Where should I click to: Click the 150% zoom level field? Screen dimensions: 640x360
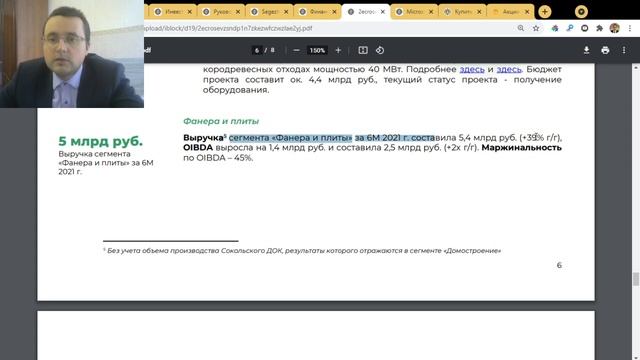[x=317, y=50]
